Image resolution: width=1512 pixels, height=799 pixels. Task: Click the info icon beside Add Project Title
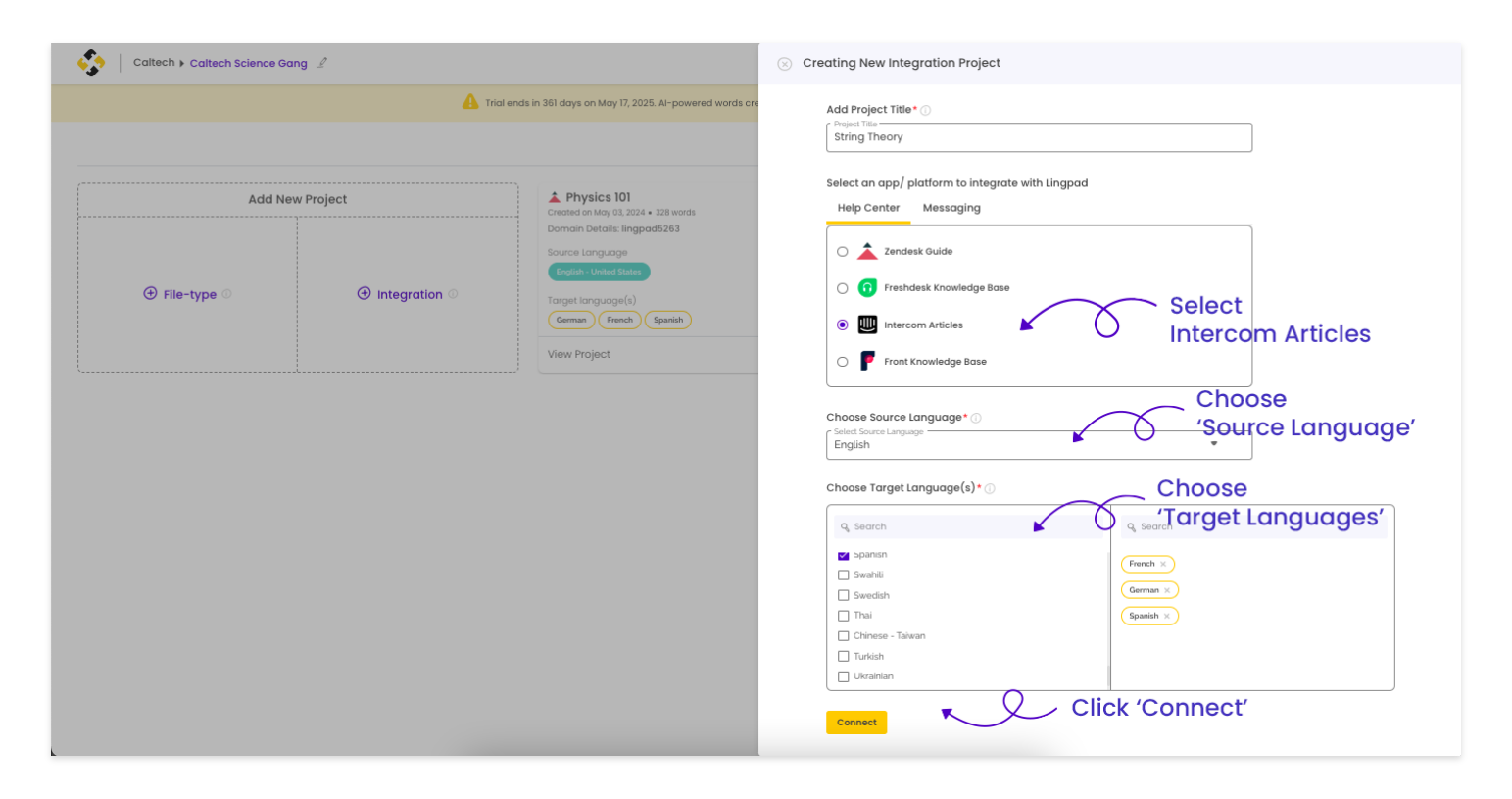pos(926,111)
